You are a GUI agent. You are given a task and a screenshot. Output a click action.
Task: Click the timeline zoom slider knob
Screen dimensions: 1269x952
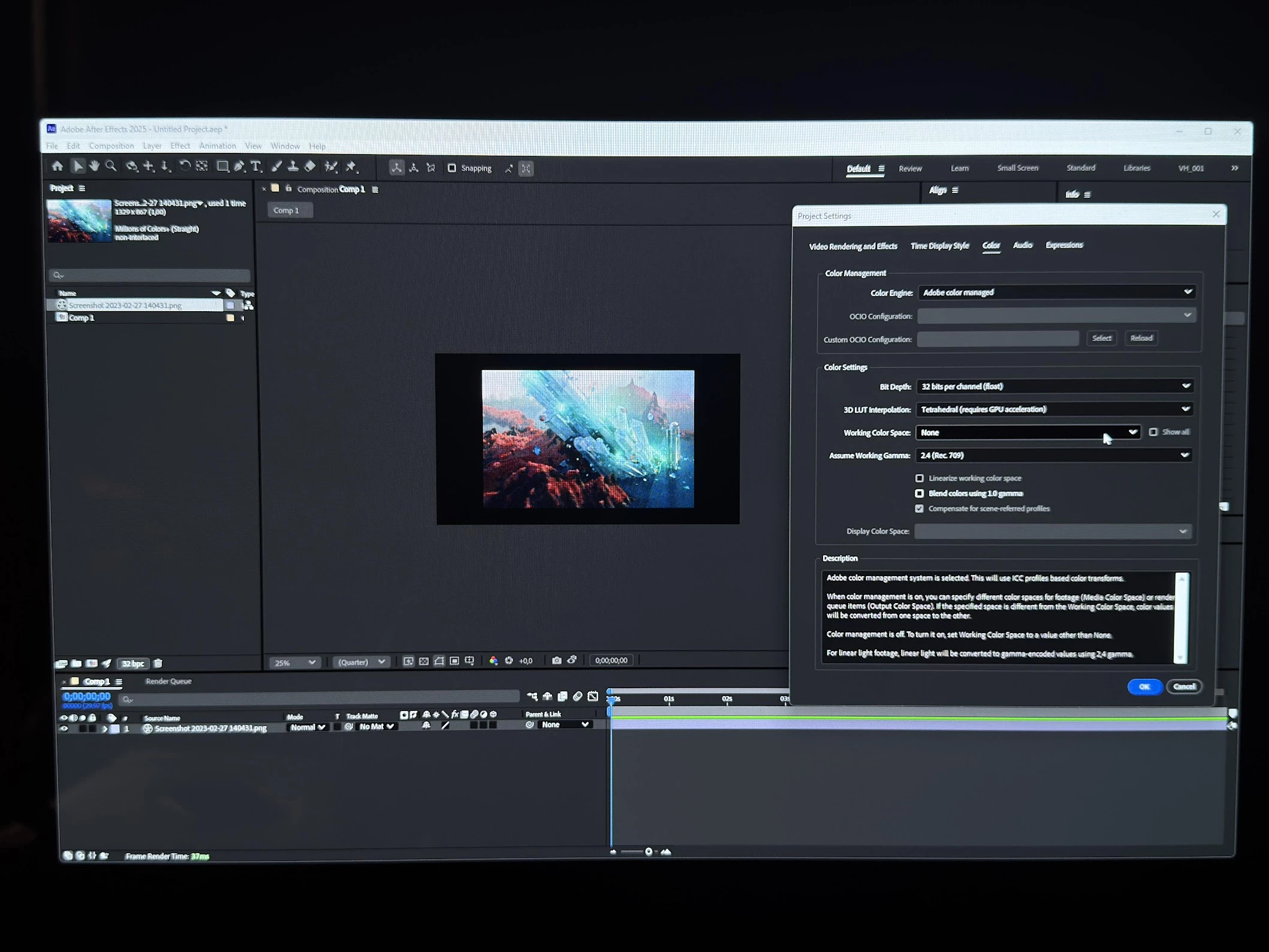(x=649, y=851)
